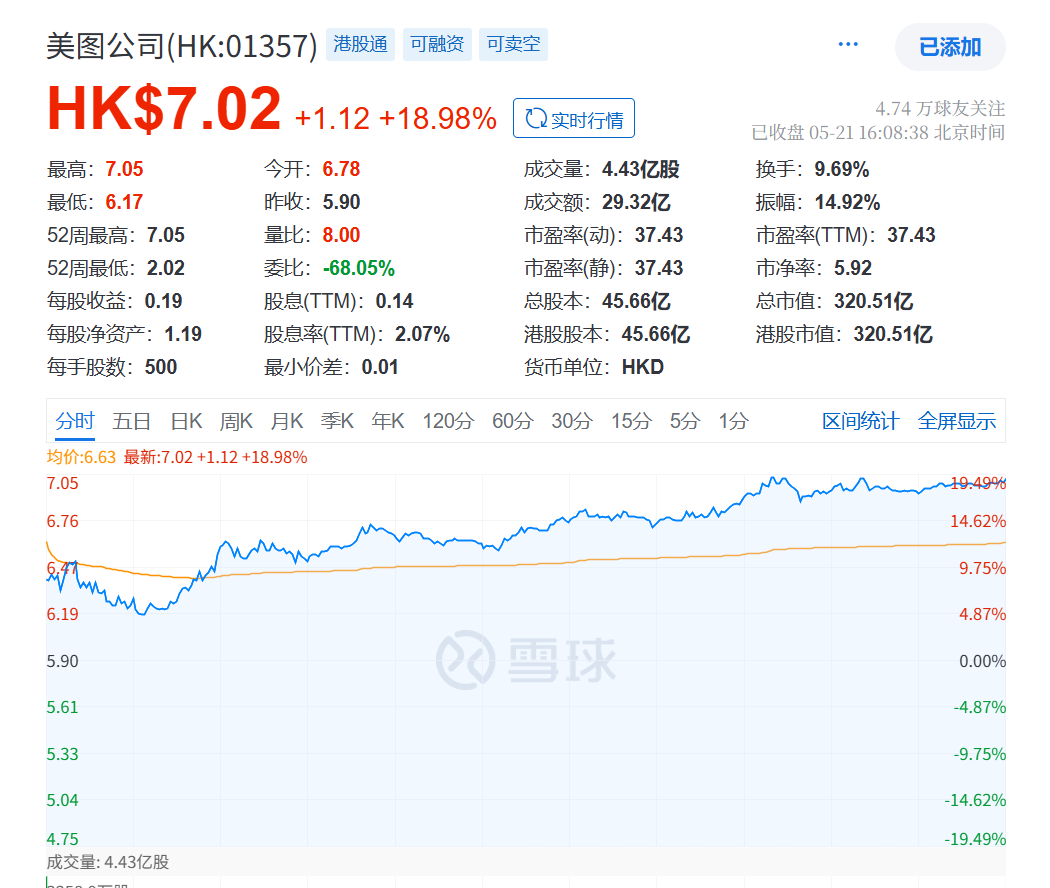1050x888 pixels.
Task: Click the 最小价差 value 0.01
Action: [380, 367]
